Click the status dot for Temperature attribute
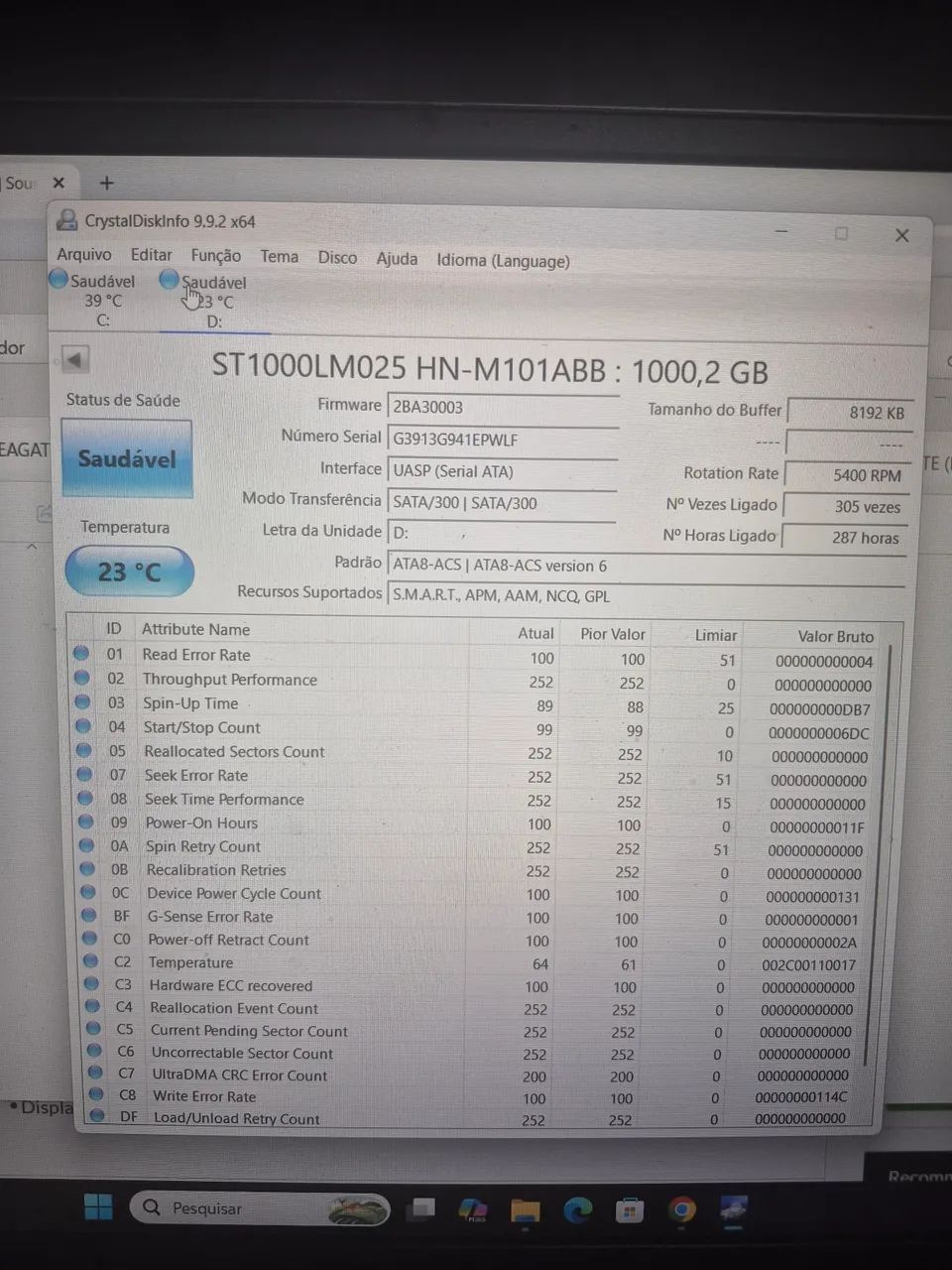Screen dimensions: 952x1270 pos(91,961)
